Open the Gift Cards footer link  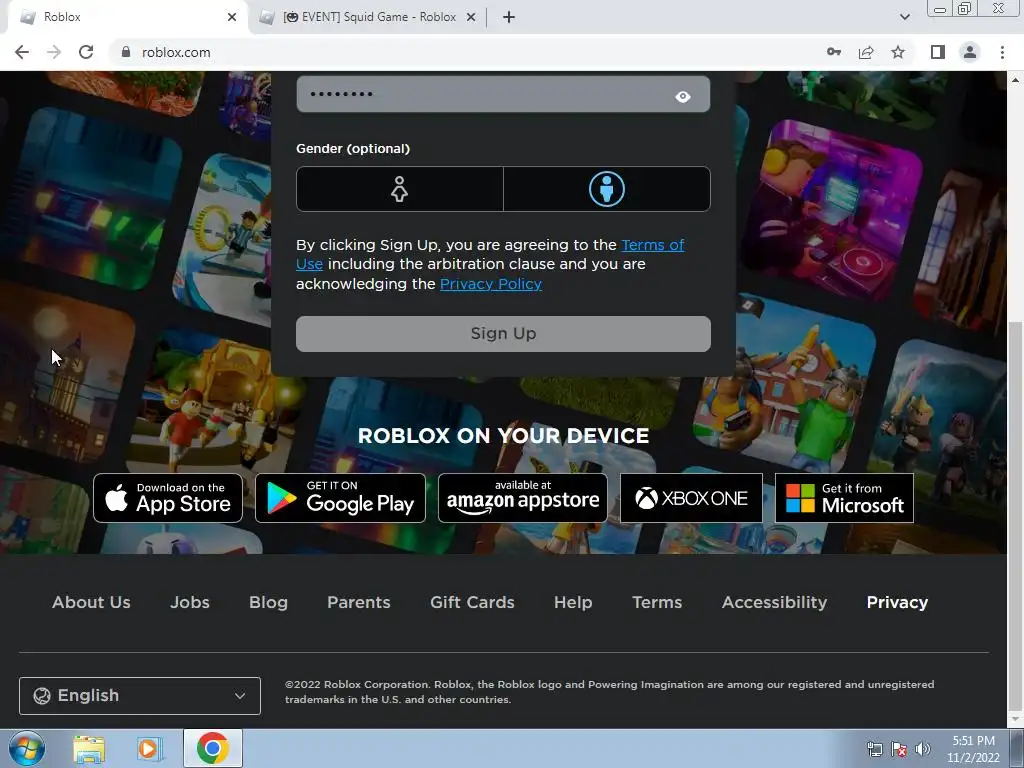point(472,602)
